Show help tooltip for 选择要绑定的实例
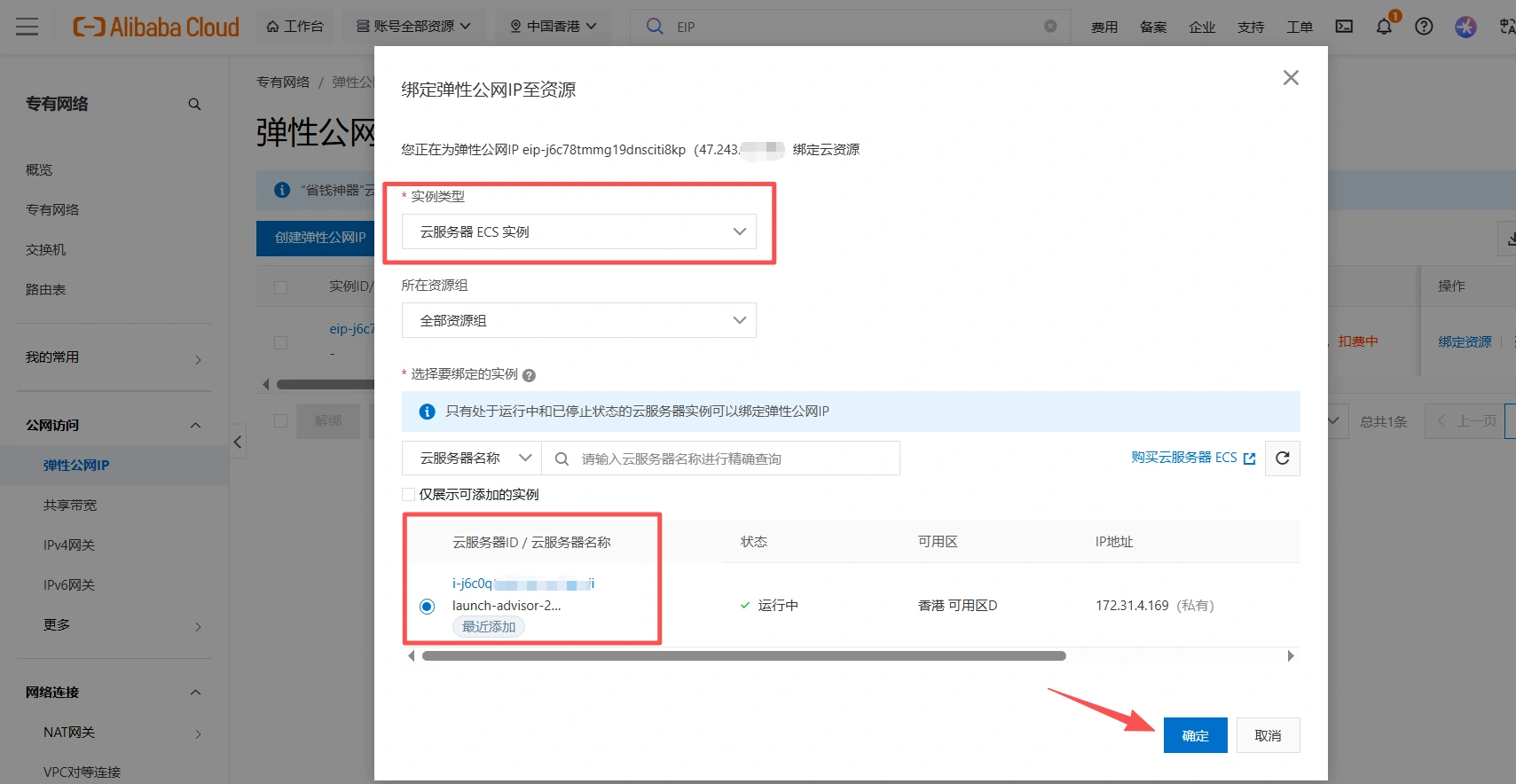1516x784 pixels. click(x=530, y=375)
